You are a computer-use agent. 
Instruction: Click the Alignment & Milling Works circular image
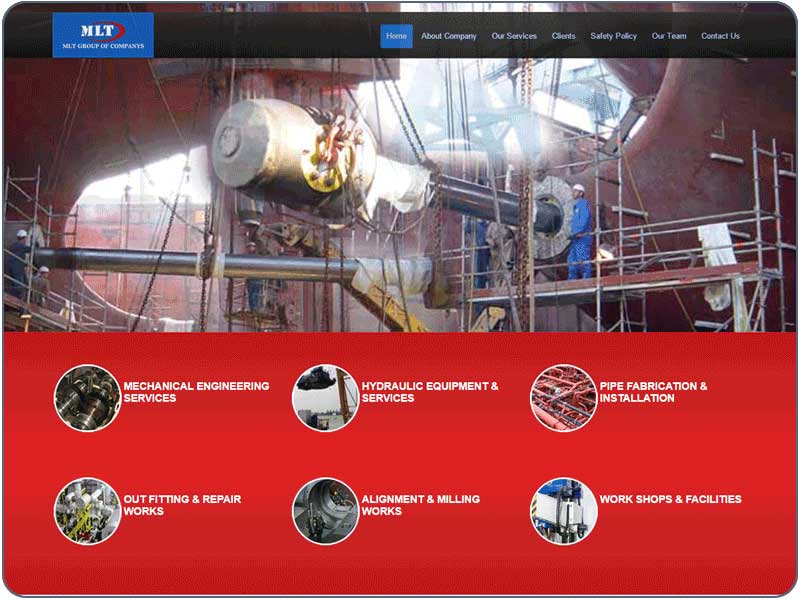[326, 511]
